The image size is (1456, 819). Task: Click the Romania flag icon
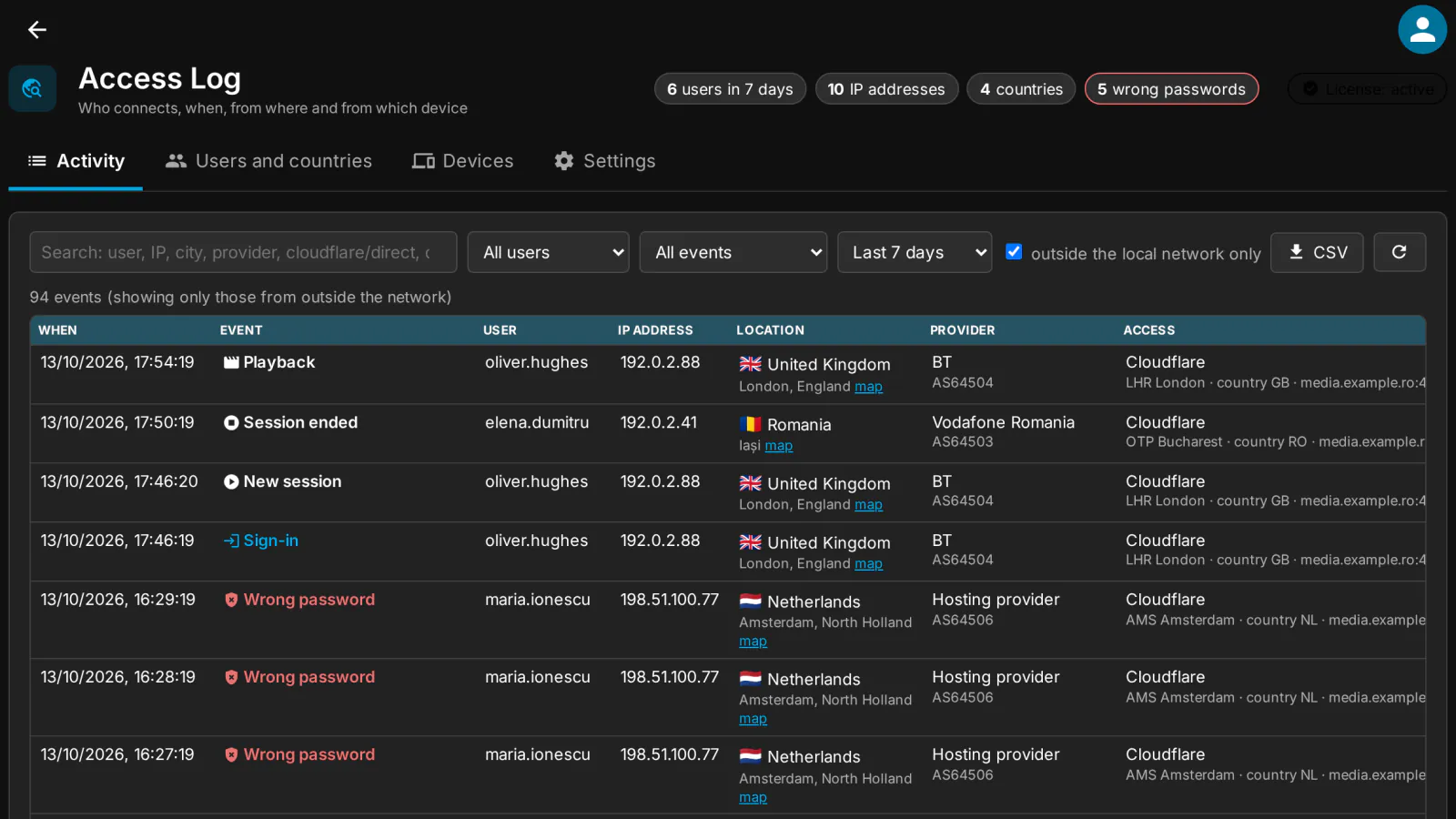[x=751, y=424]
